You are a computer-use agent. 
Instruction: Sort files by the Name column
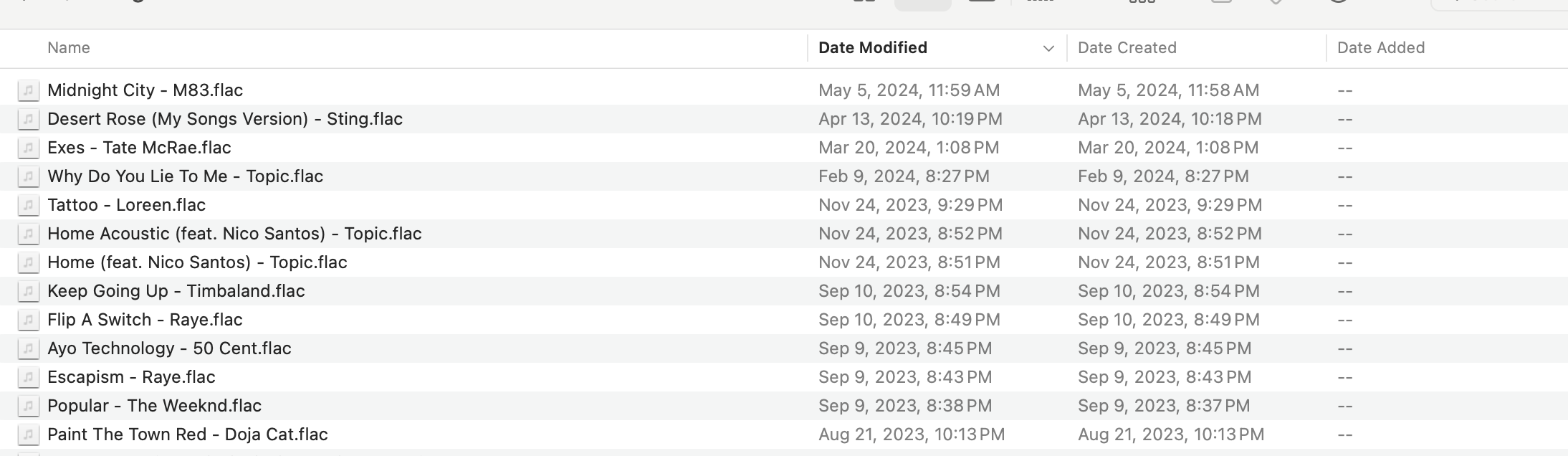coord(69,48)
